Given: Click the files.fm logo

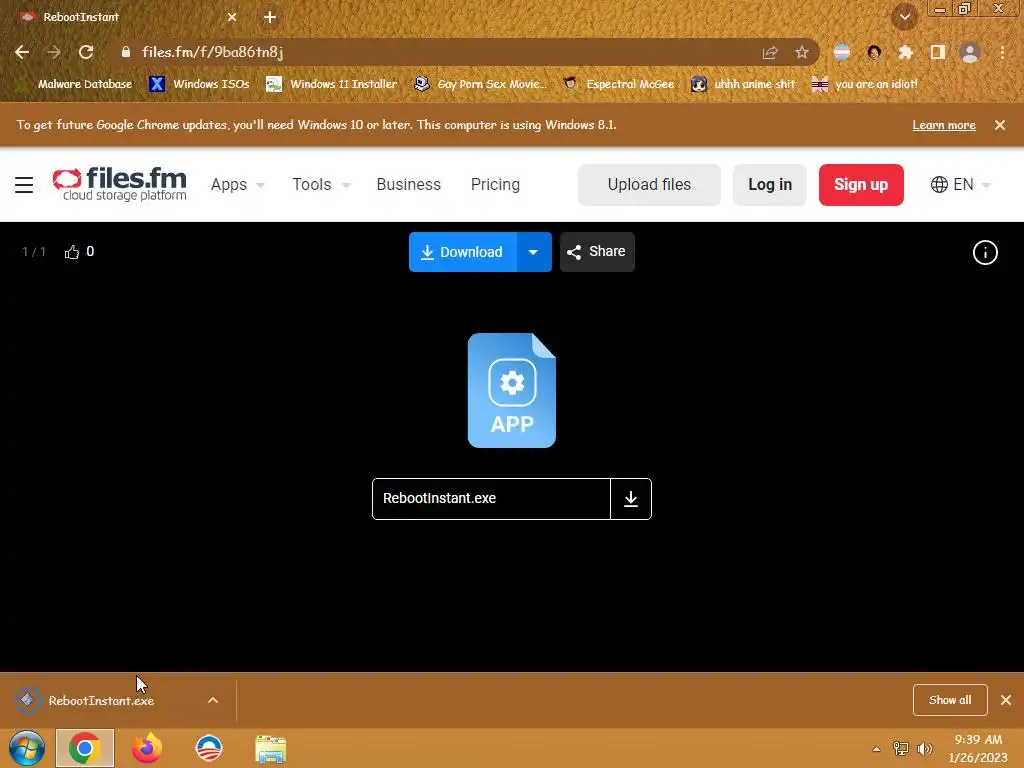Looking at the screenshot, I should coord(120,184).
